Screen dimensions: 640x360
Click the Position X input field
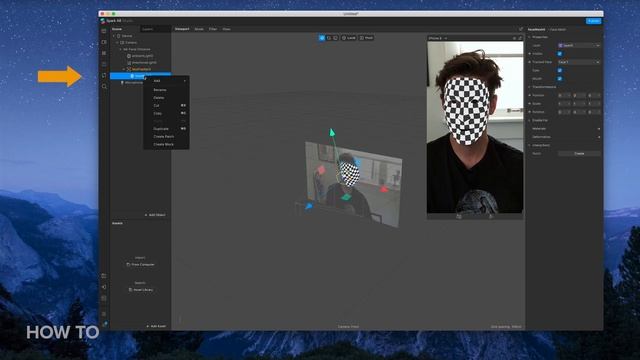click(564, 96)
